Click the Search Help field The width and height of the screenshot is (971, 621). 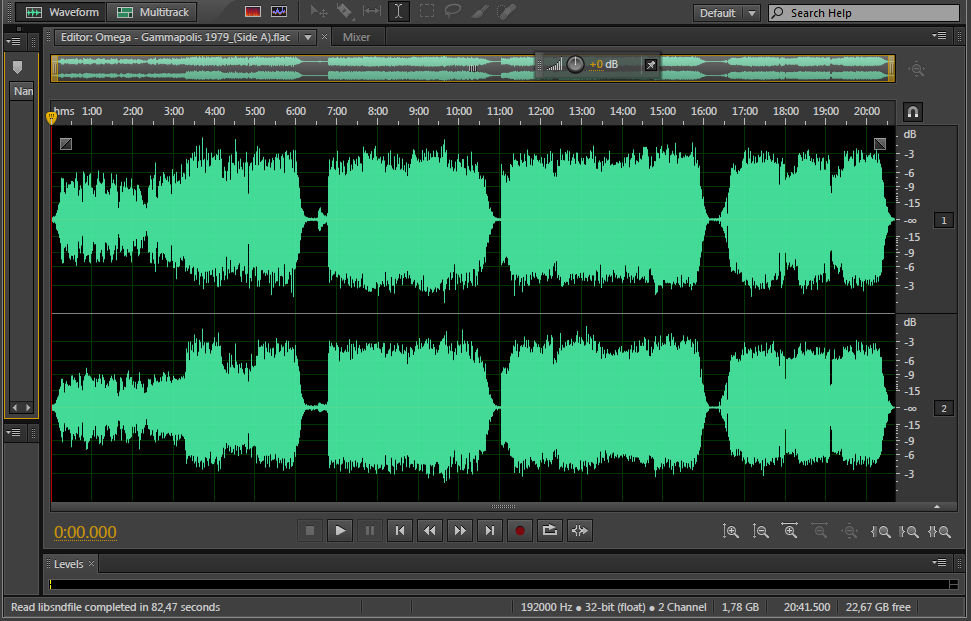[x=864, y=13]
